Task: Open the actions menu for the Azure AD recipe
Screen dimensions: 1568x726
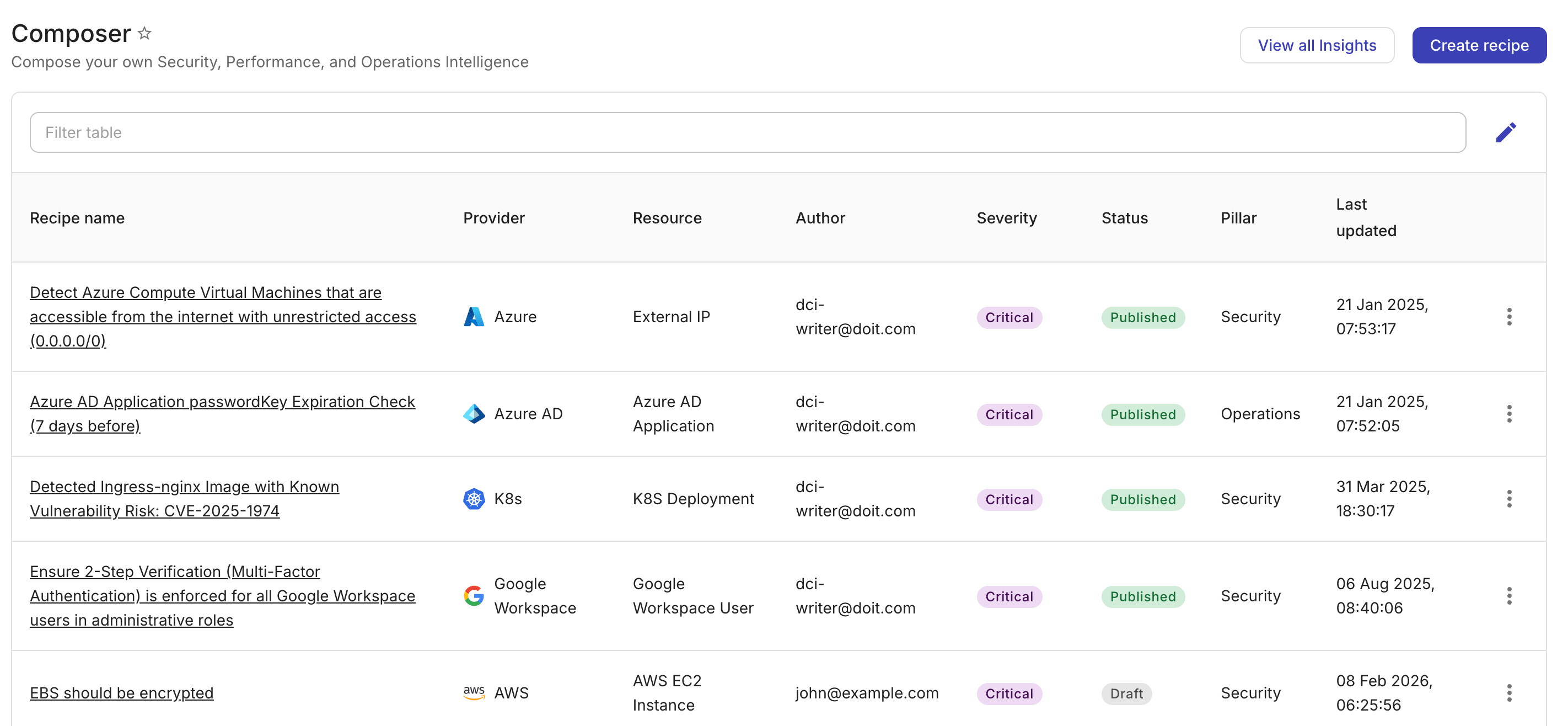Action: (x=1510, y=414)
